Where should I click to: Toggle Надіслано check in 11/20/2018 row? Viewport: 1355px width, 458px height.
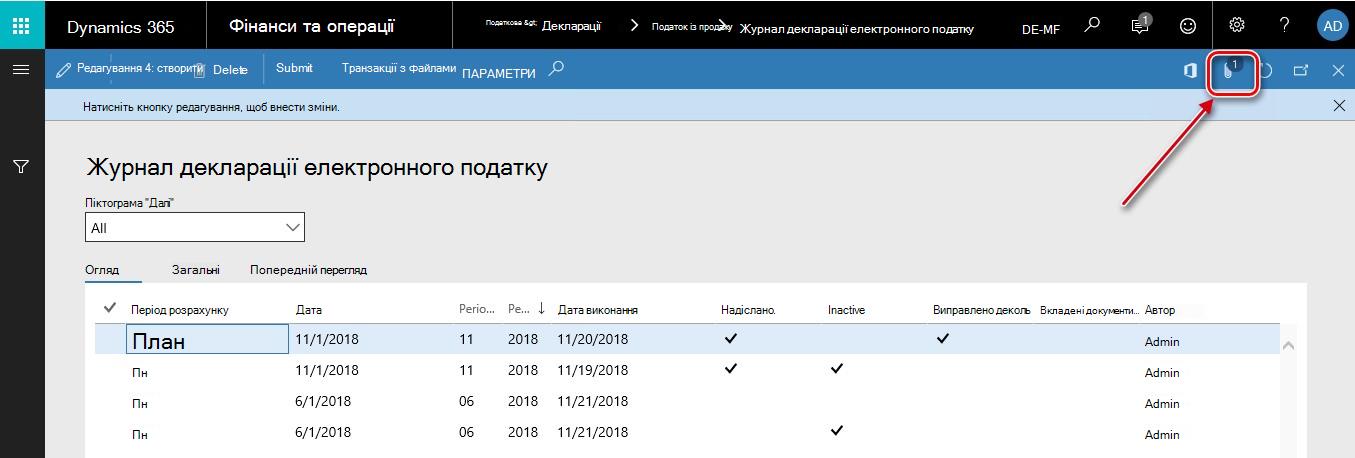(731, 339)
